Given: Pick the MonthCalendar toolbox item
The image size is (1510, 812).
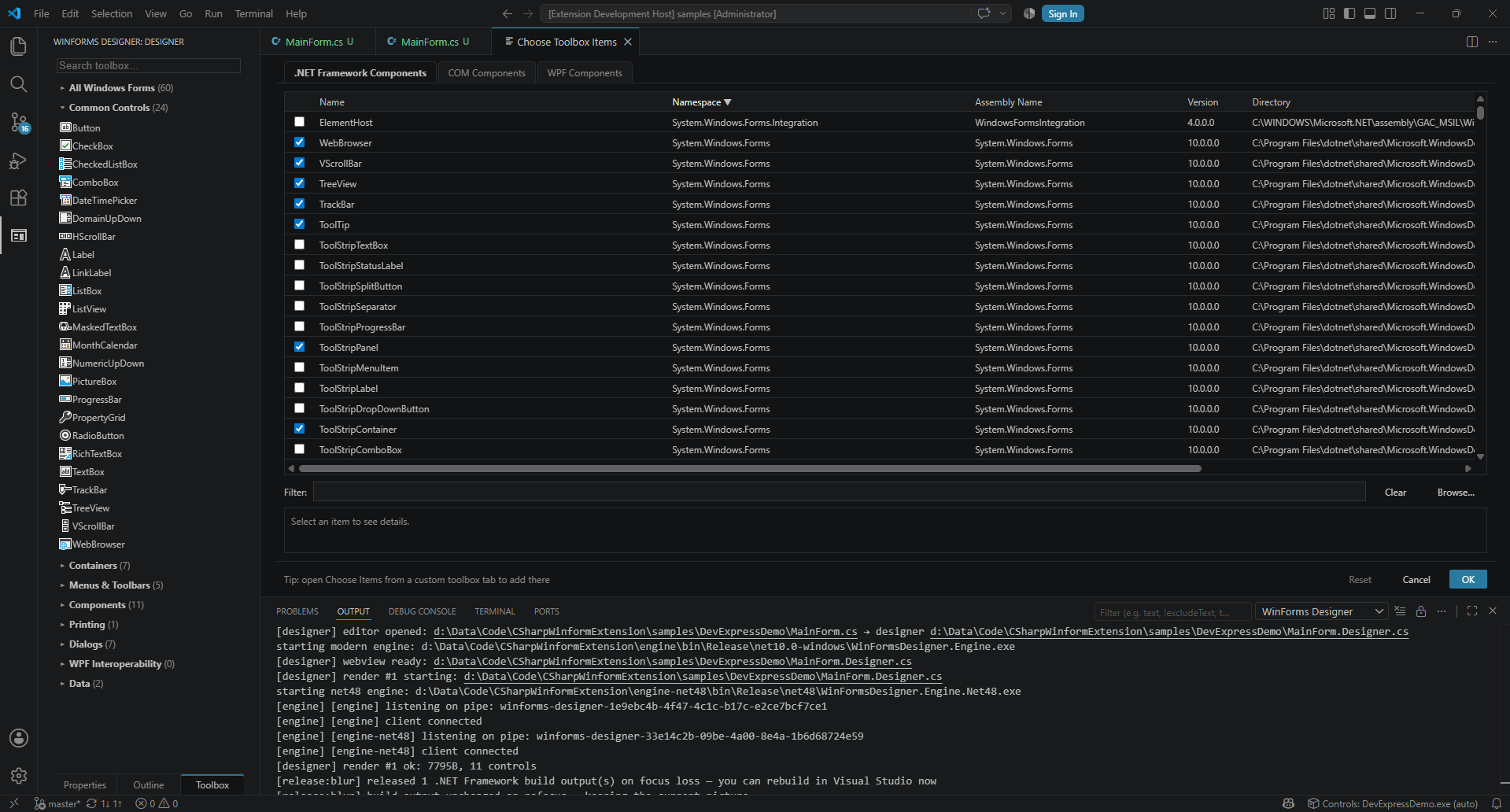Looking at the screenshot, I should pos(98,345).
